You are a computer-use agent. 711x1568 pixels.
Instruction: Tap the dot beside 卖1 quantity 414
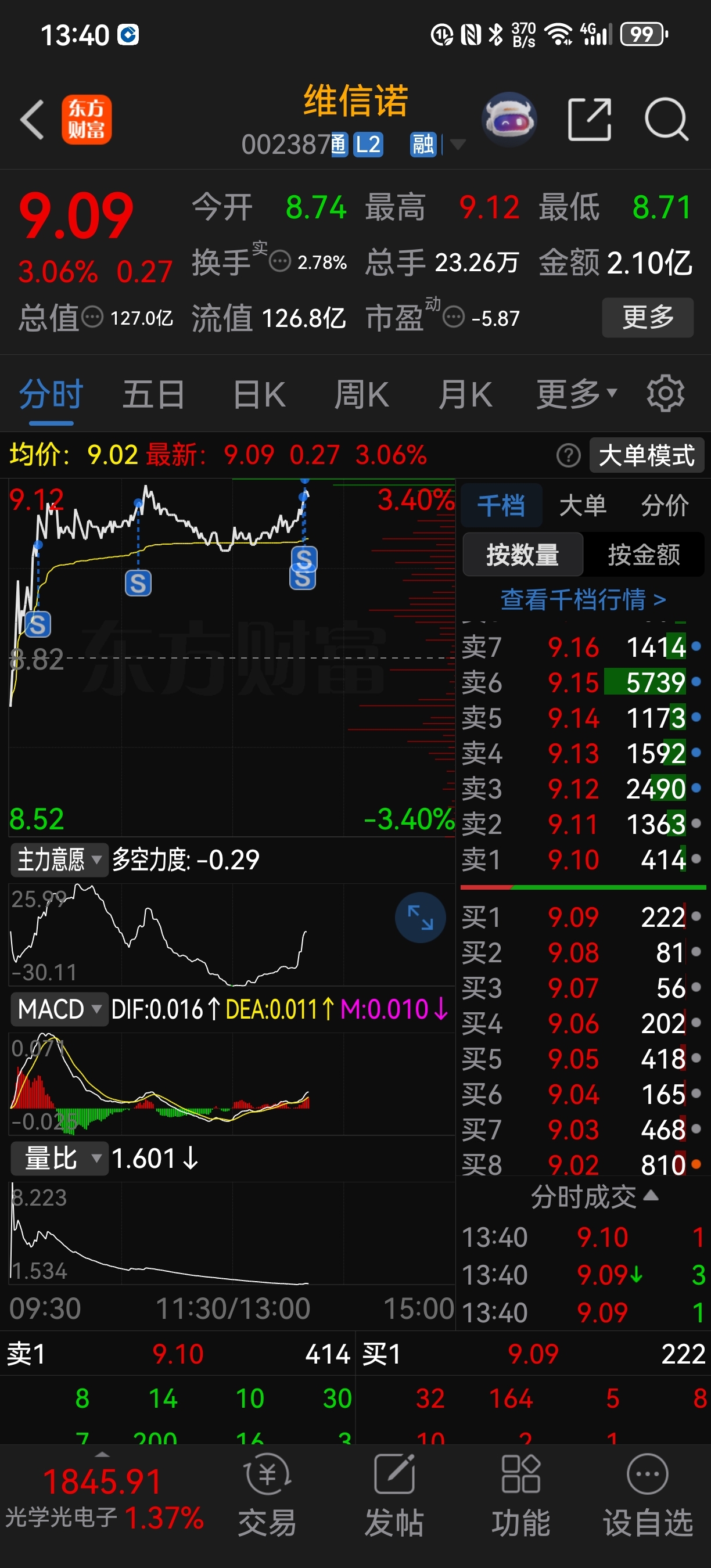click(x=696, y=859)
